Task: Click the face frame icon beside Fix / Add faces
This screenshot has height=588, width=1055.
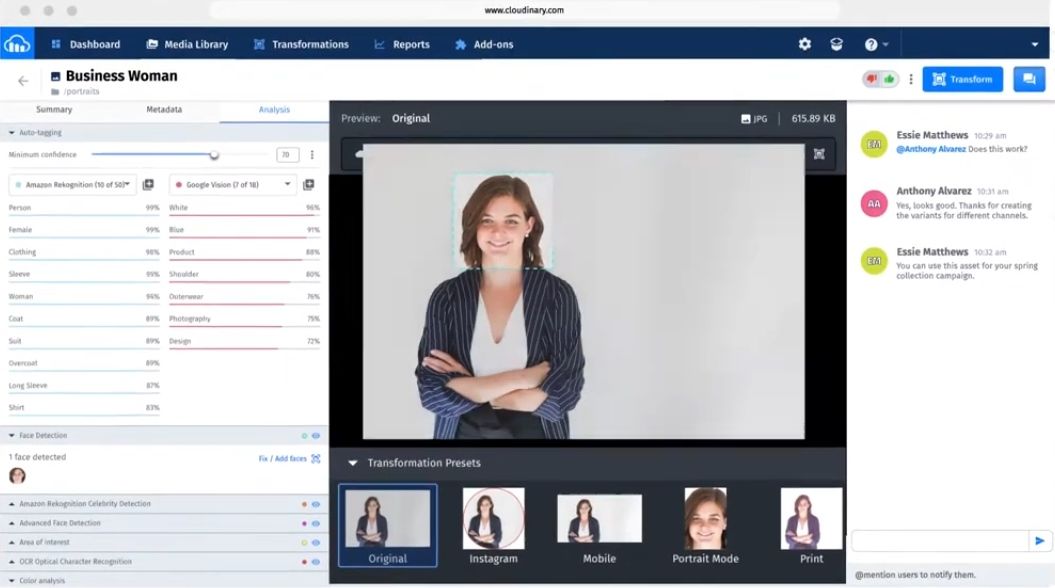Action: [x=316, y=459]
